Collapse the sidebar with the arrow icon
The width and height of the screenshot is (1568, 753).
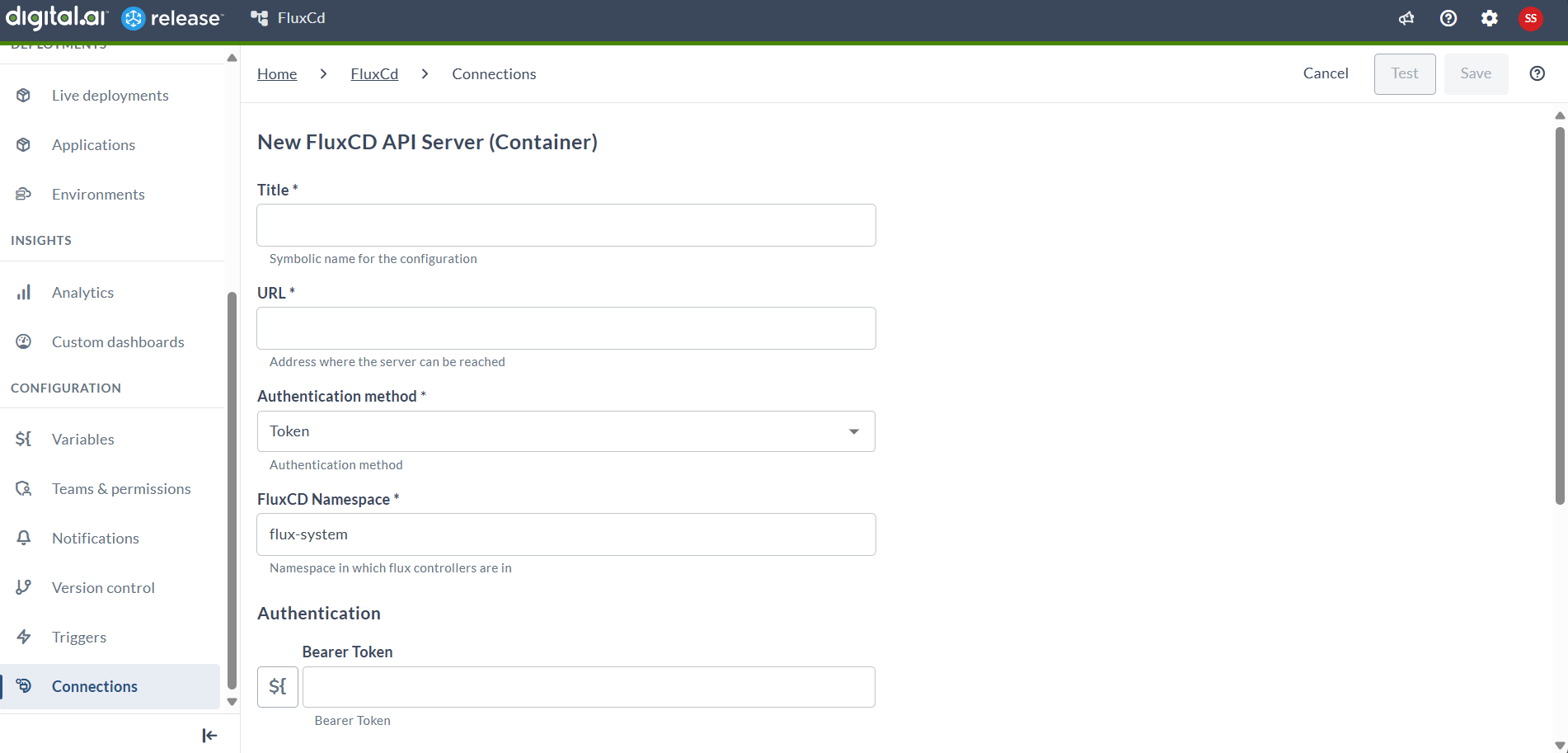click(209, 736)
